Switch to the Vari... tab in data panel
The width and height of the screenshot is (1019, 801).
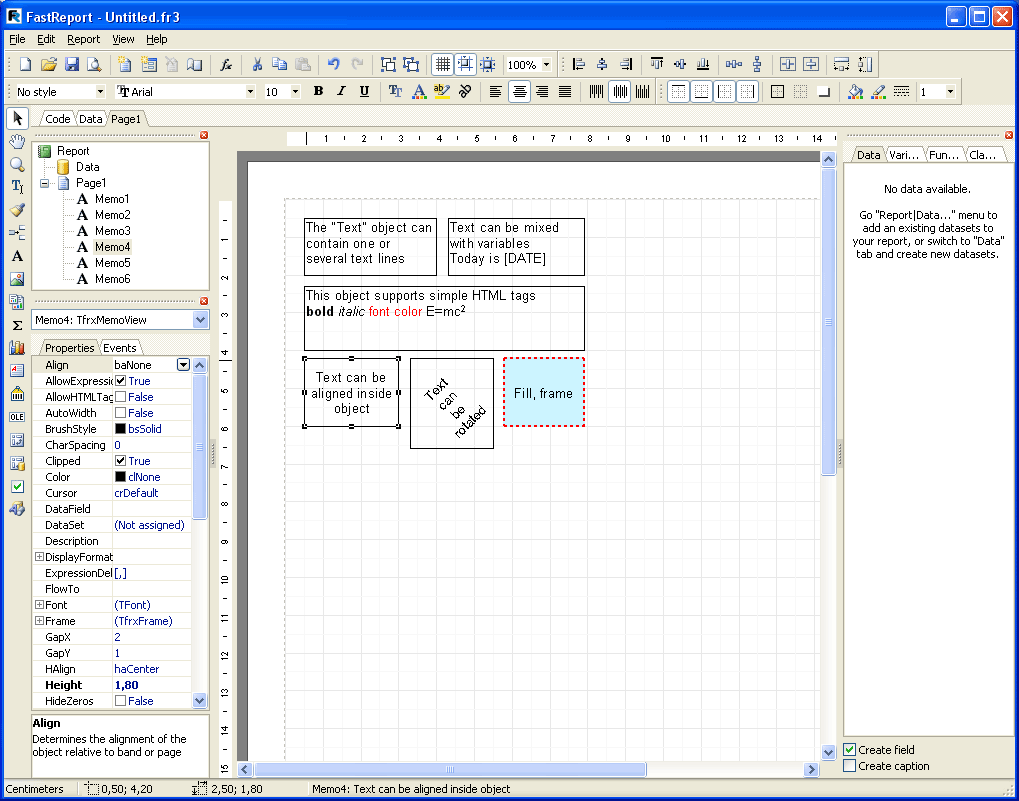903,155
